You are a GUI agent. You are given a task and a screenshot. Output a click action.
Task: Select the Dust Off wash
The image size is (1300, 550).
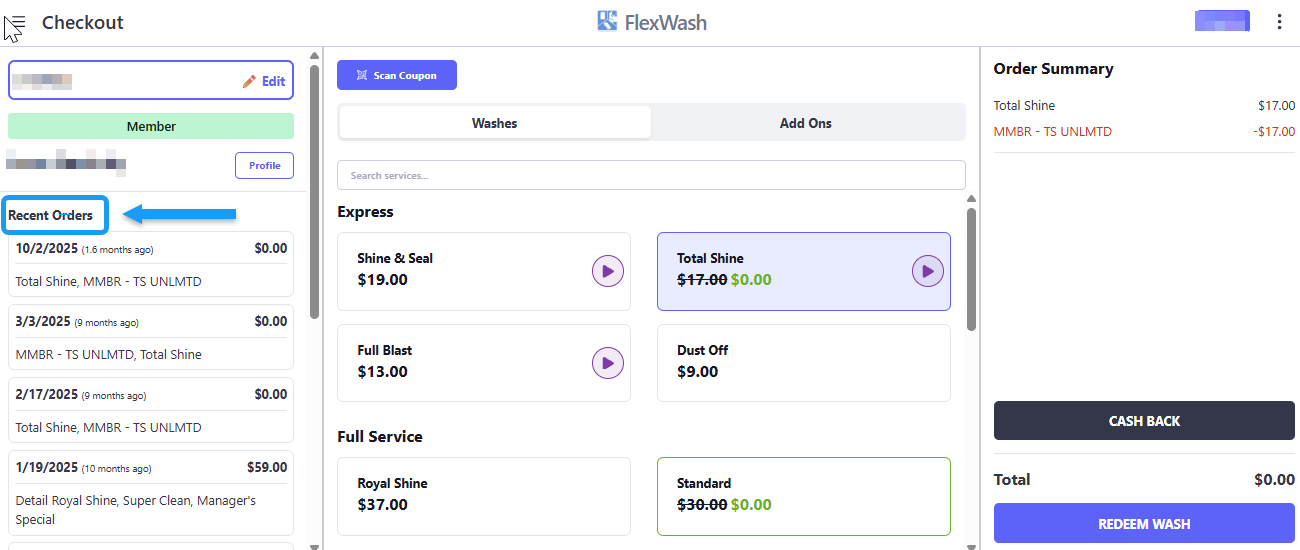(x=803, y=362)
